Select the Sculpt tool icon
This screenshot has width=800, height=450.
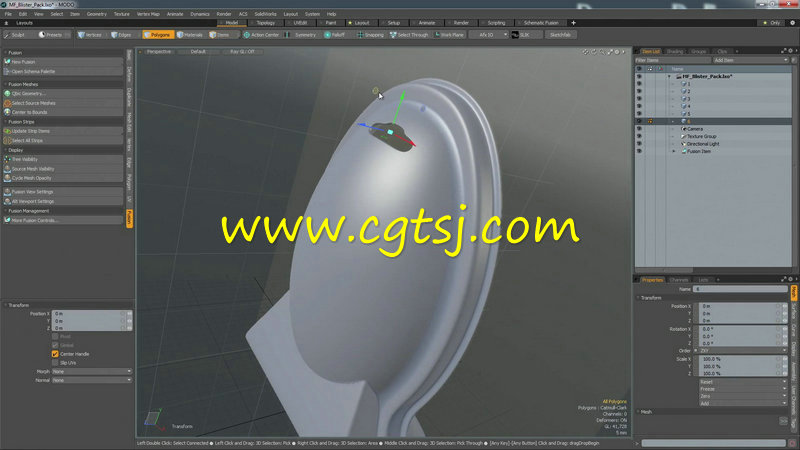[7, 35]
